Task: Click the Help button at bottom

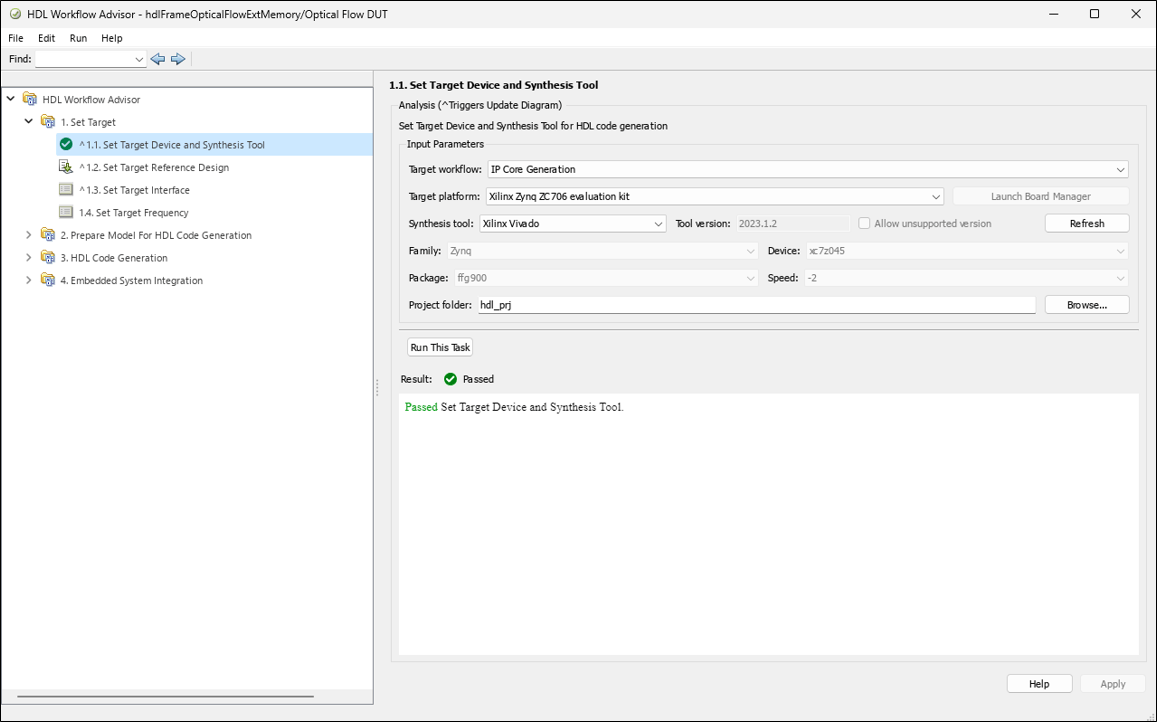Action: 1039,684
